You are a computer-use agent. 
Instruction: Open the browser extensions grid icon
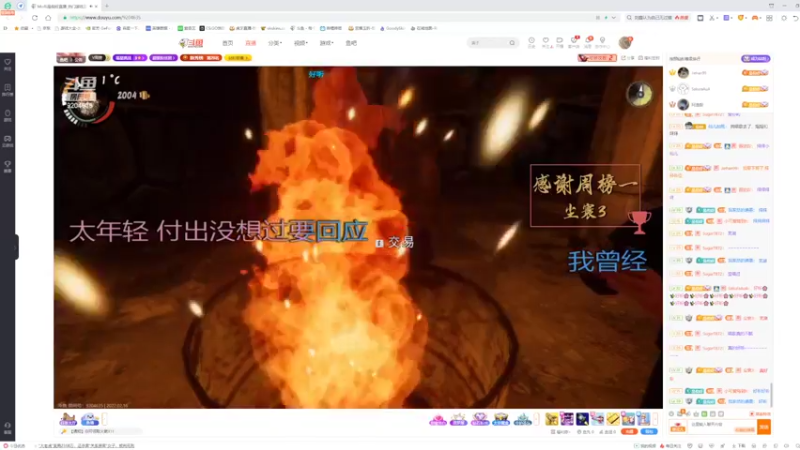(x=769, y=18)
